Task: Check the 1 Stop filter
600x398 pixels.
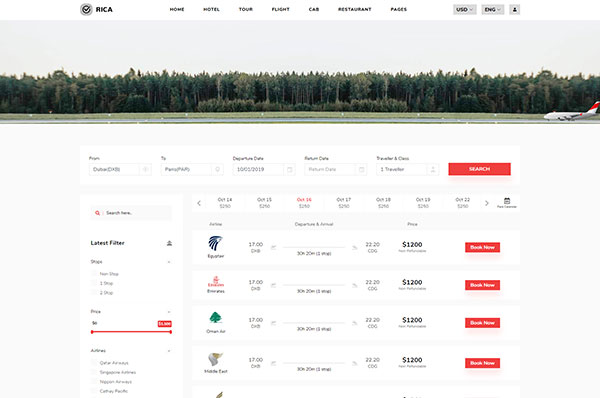Action: pyautogui.click(x=94, y=283)
